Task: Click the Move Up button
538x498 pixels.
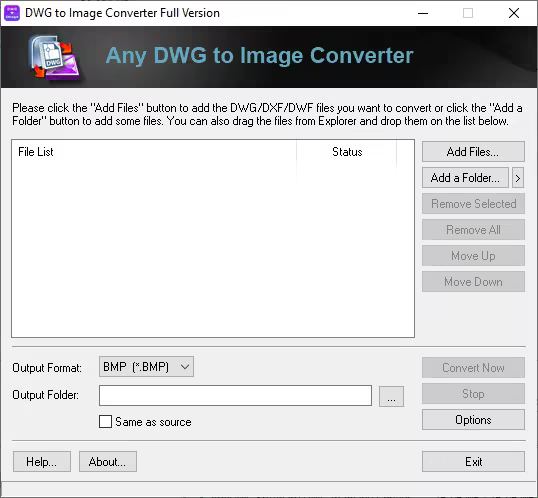Action: 473,256
